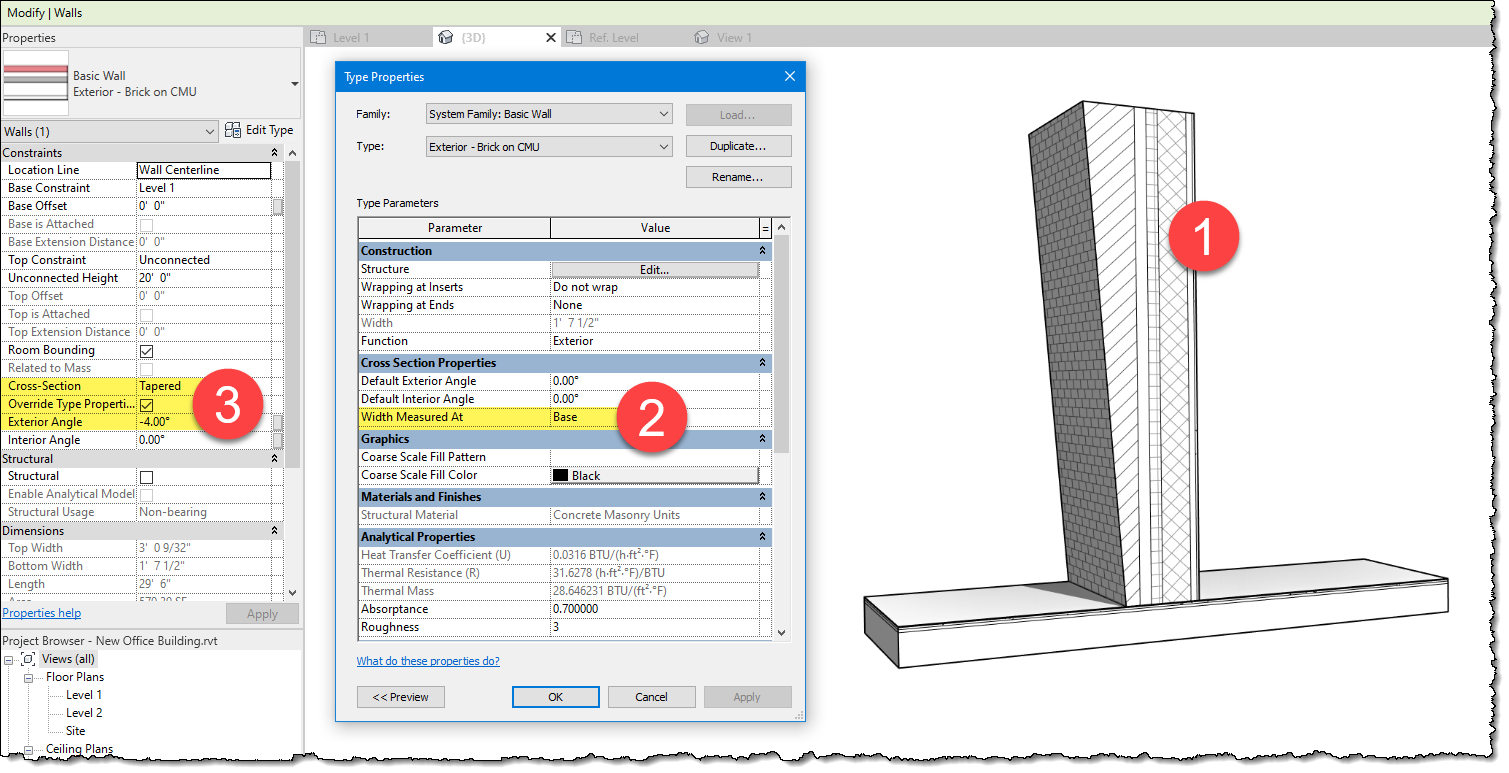
Task: Click Cancel in Type Properties dialog
Action: (651, 697)
